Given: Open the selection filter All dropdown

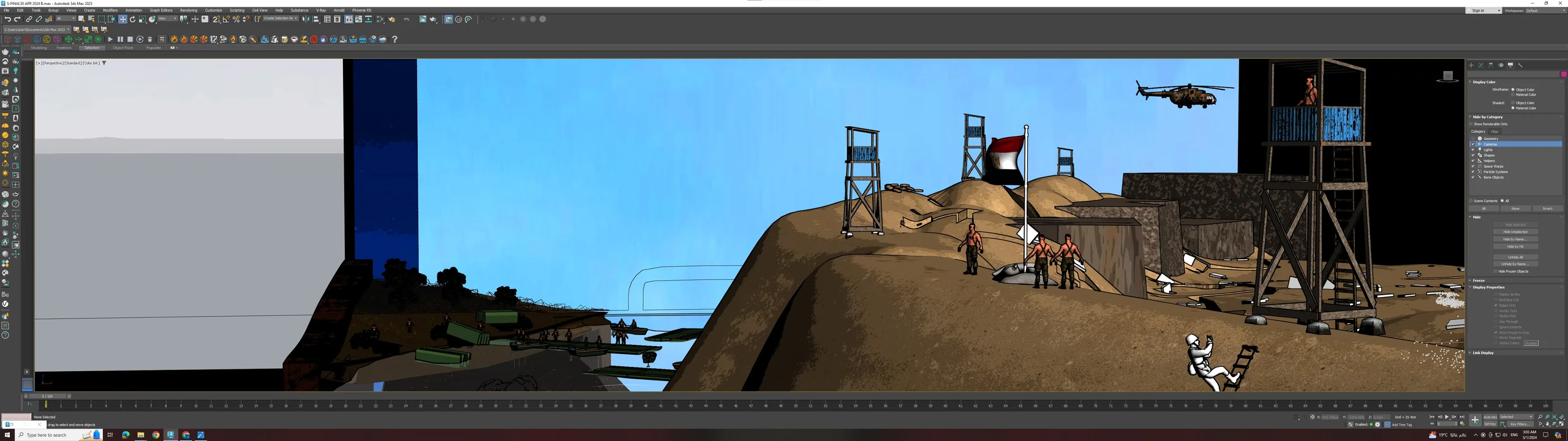Looking at the screenshot, I should click(66, 18).
